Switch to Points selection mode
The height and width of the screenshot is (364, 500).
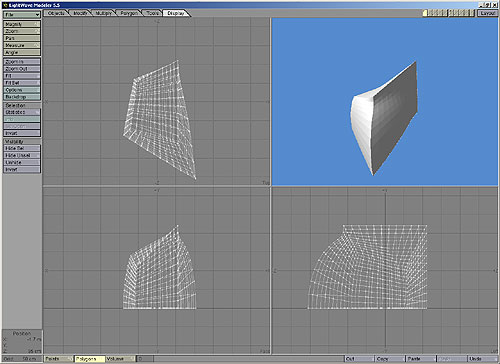58,359
